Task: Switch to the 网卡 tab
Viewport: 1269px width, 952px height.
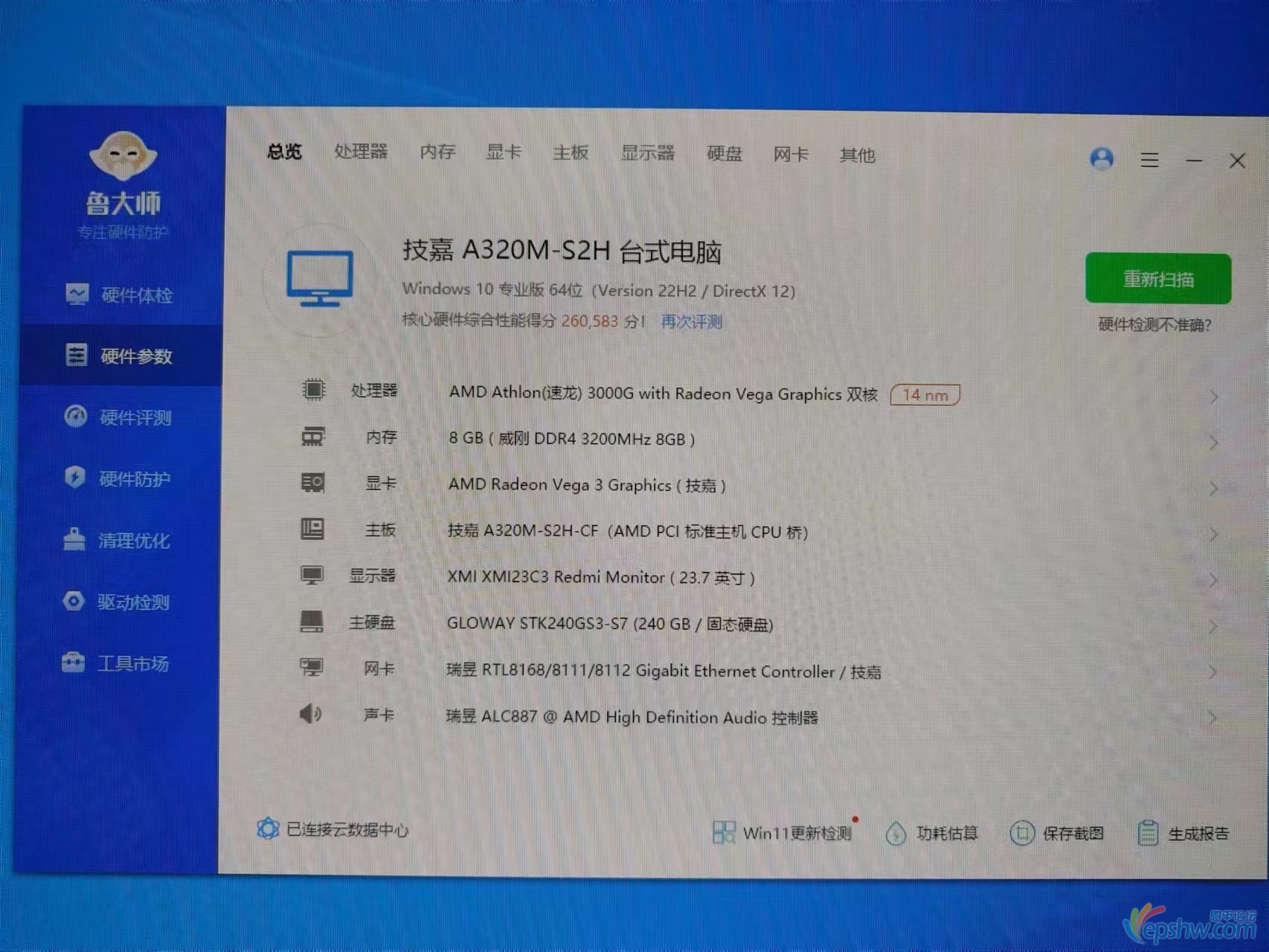Action: pos(791,155)
